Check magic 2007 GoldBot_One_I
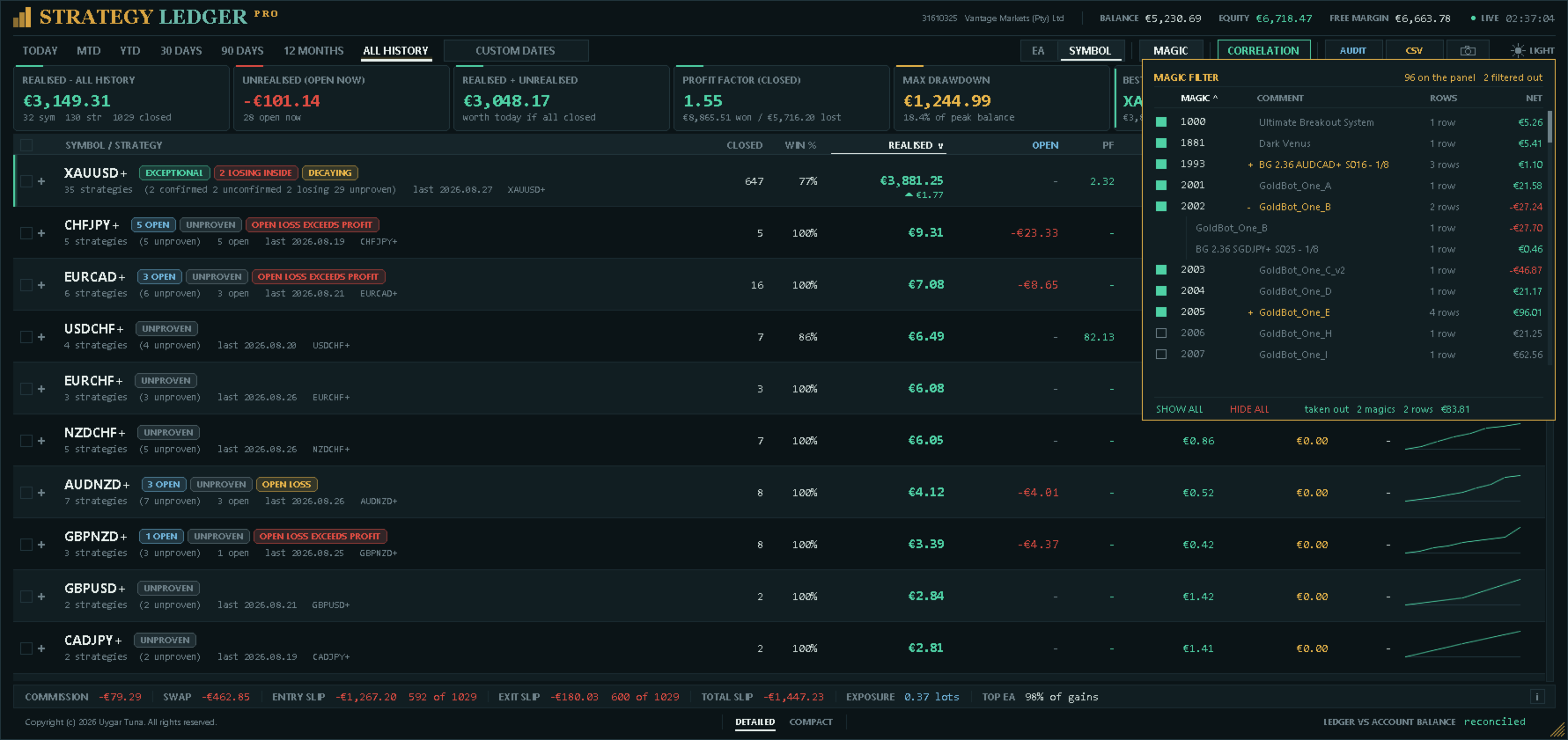 [1161, 355]
